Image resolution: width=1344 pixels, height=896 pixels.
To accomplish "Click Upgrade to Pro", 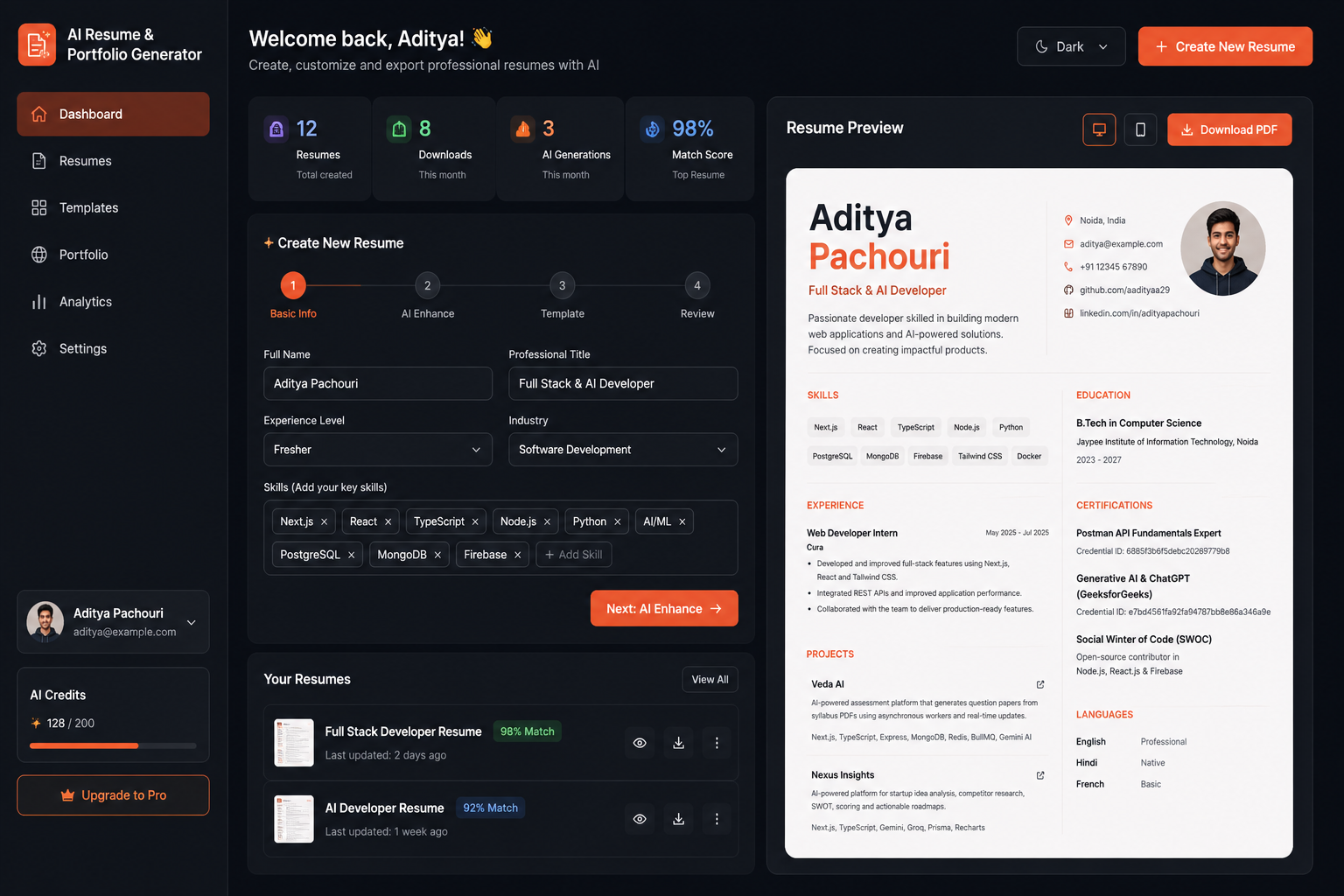I will coord(113,795).
